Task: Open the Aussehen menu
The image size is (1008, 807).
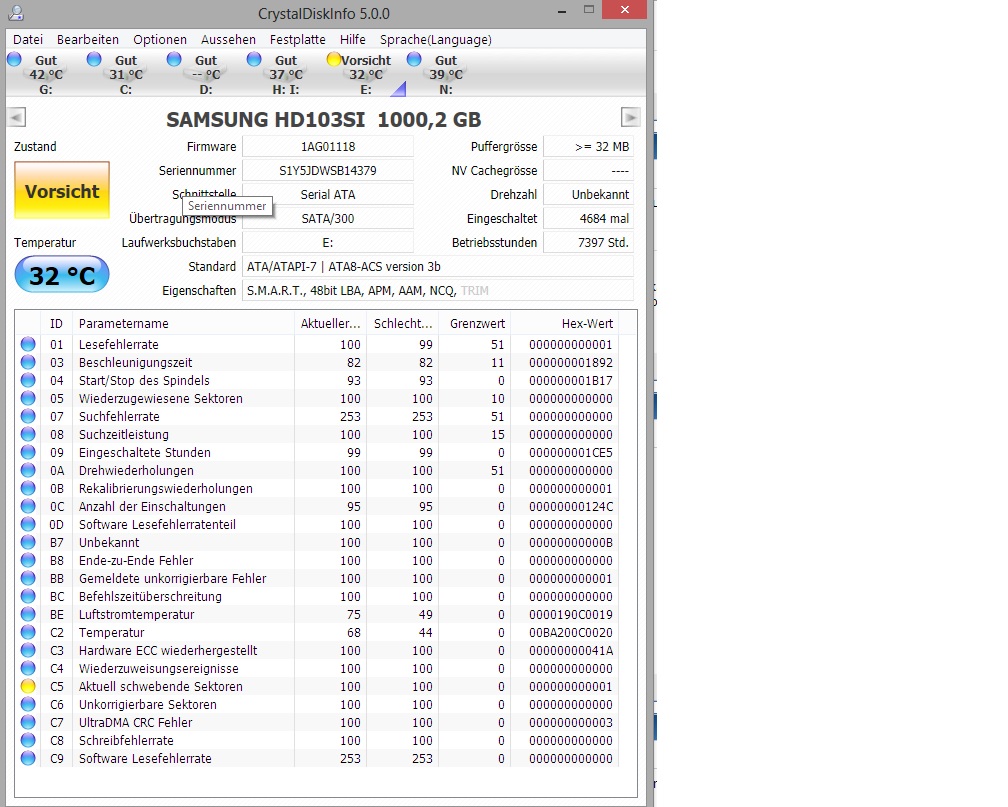Action: click(x=228, y=39)
